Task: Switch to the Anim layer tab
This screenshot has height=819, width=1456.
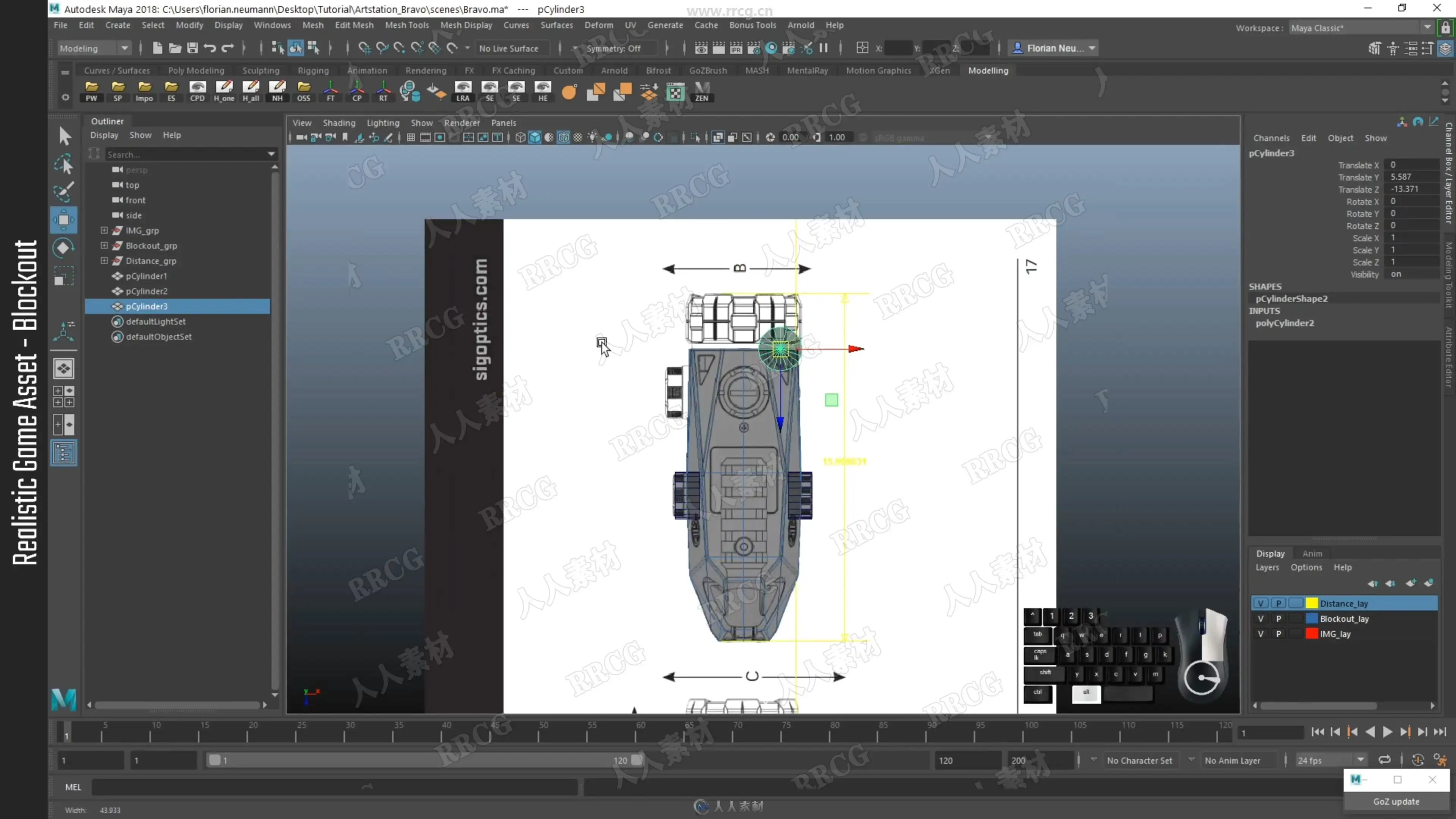Action: (x=1312, y=553)
